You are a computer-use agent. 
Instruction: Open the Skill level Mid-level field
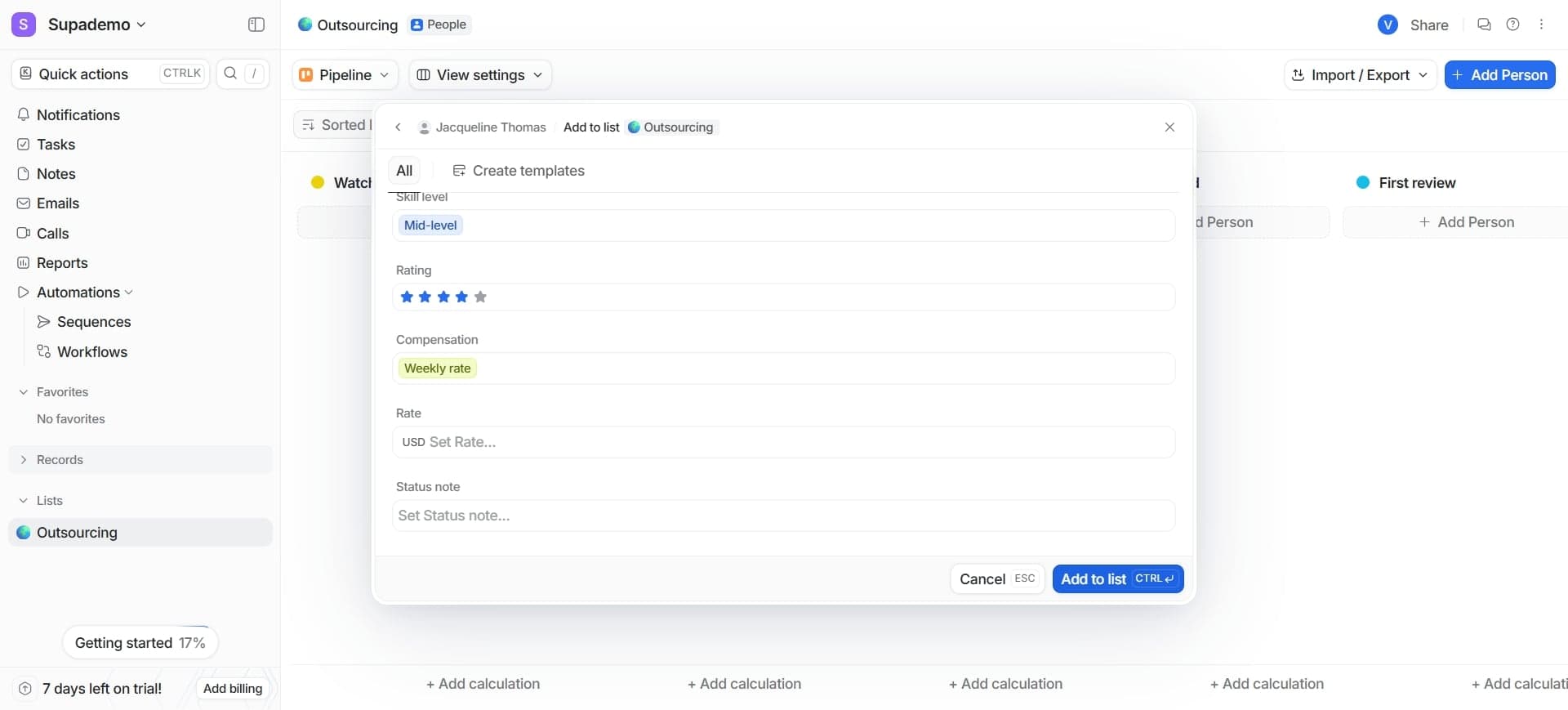(x=784, y=226)
